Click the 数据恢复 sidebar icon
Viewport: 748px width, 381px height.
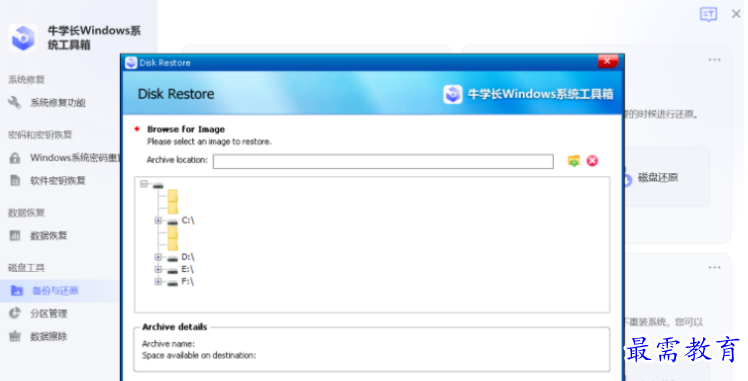(15, 235)
